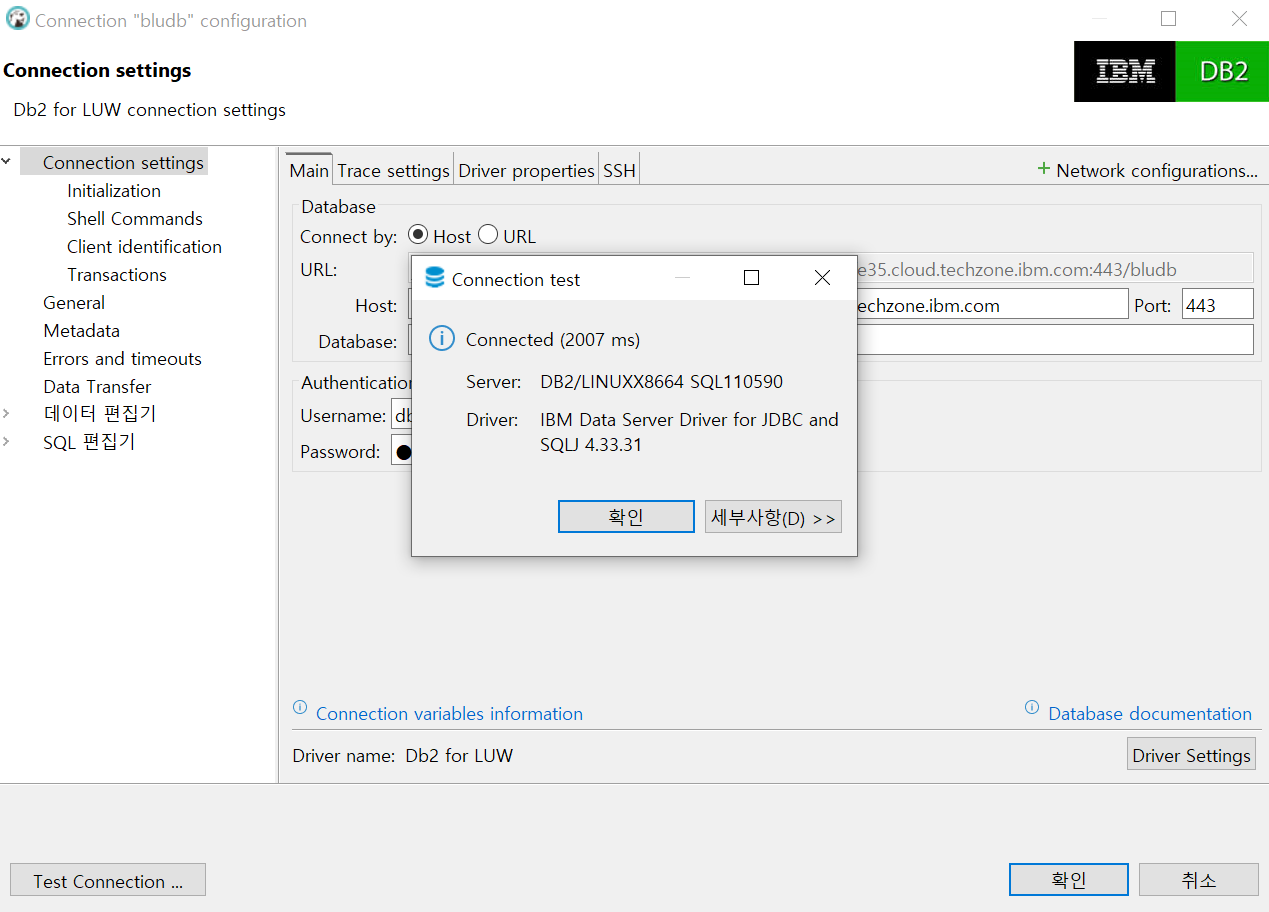The height and width of the screenshot is (912, 1269).
Task: Expand the SQL 편집기 tree node
Action: 7,441
